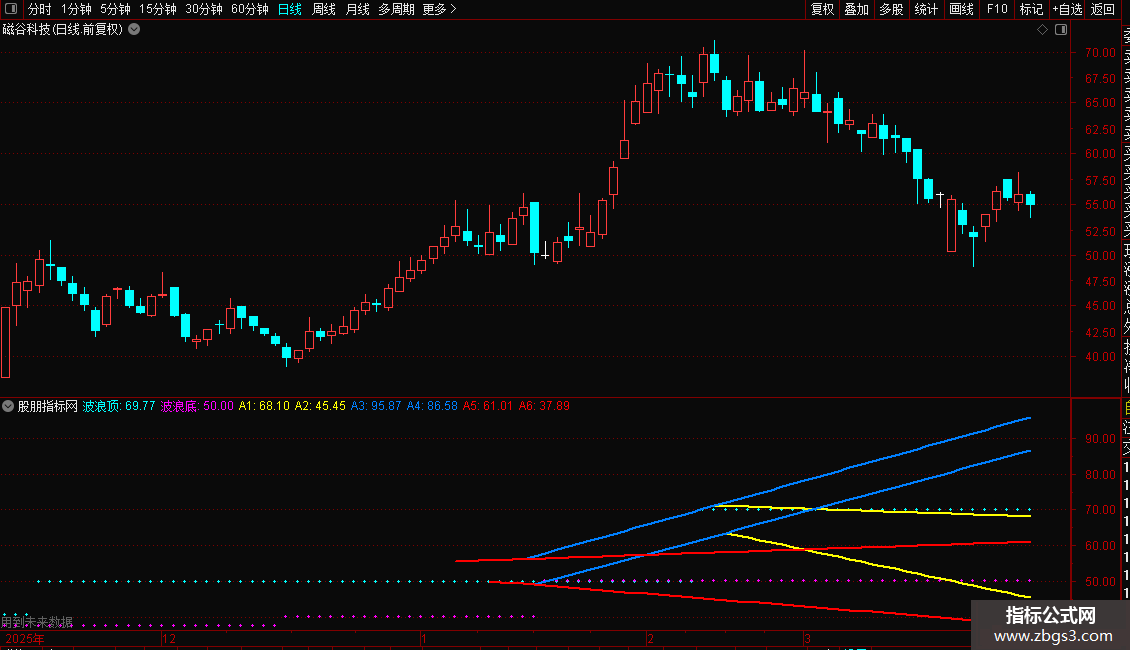Open F10 company info
Screen dimensions: 1130x650
point(997,9)
